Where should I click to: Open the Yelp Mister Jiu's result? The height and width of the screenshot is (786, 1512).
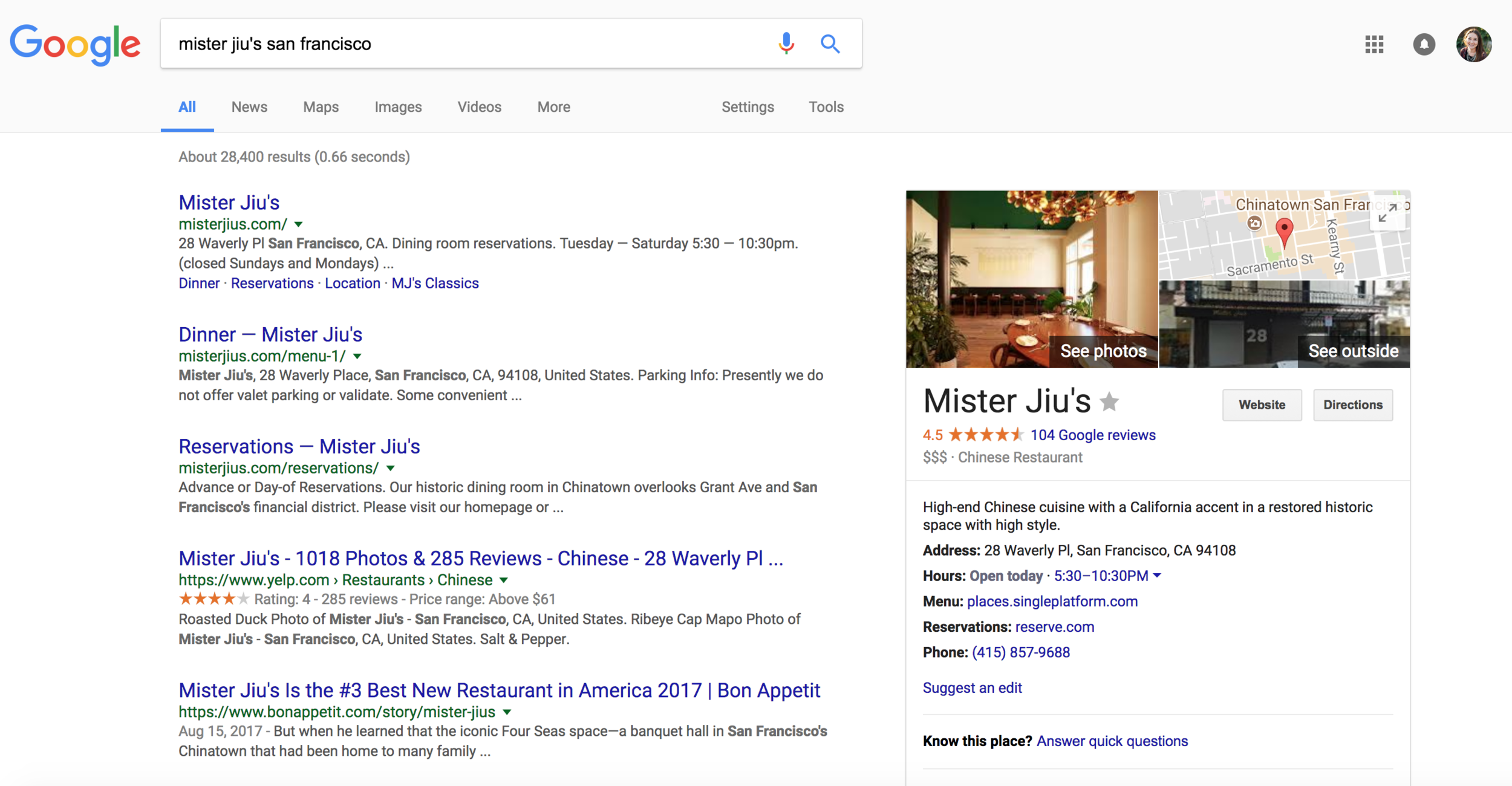click(x=481, y=558)
